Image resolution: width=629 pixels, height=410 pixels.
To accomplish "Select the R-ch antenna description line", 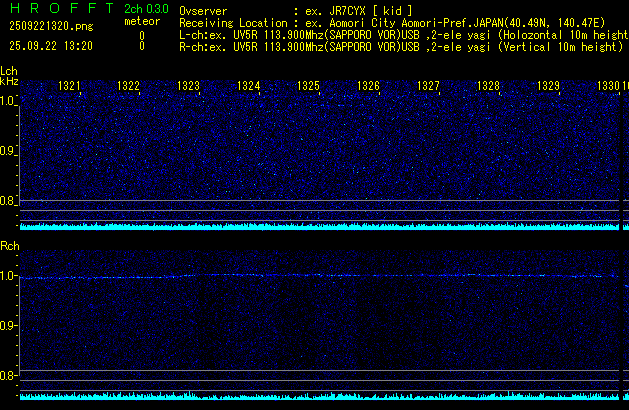I will (x=400, y=46).
